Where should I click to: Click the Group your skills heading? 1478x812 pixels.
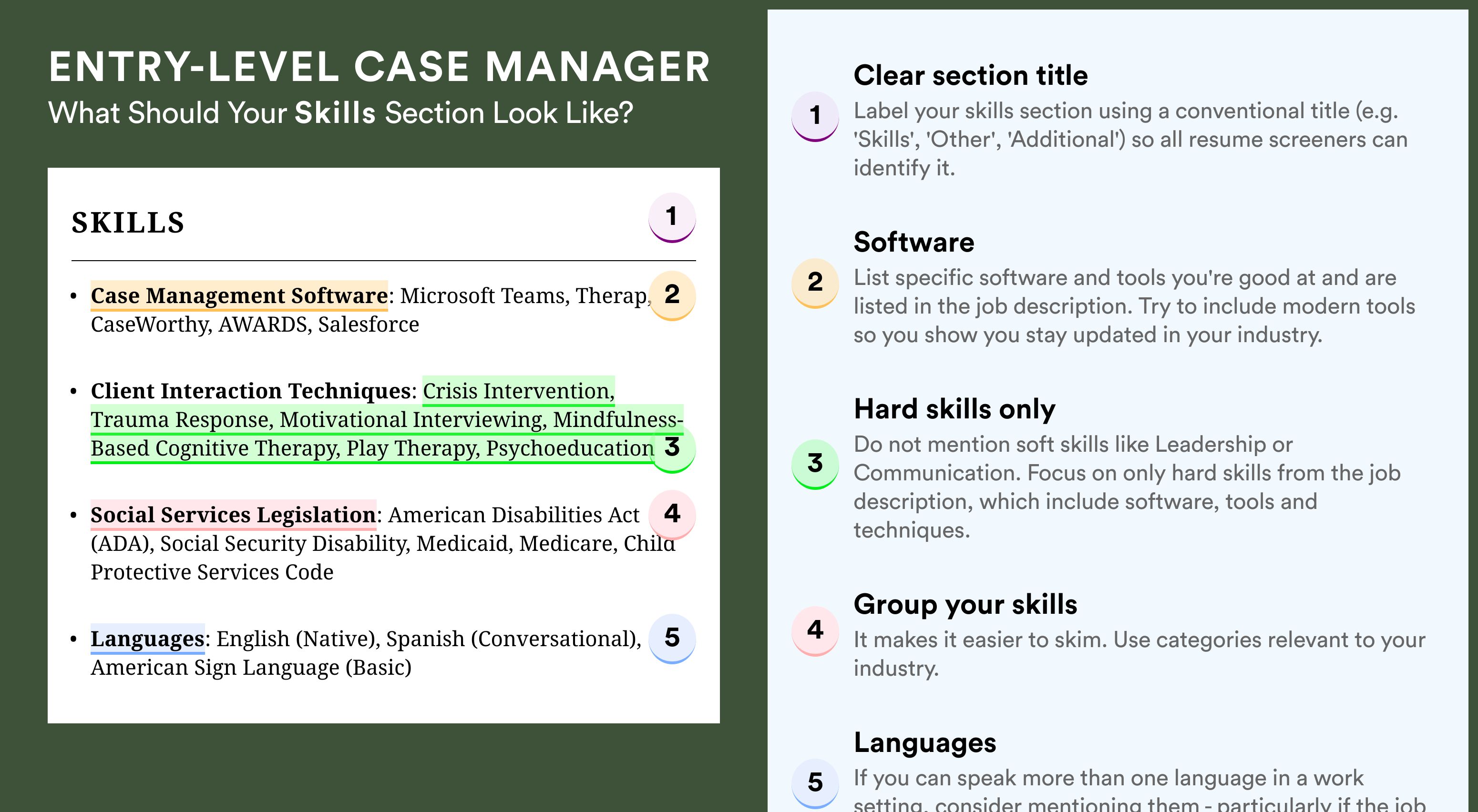[965, 604]
